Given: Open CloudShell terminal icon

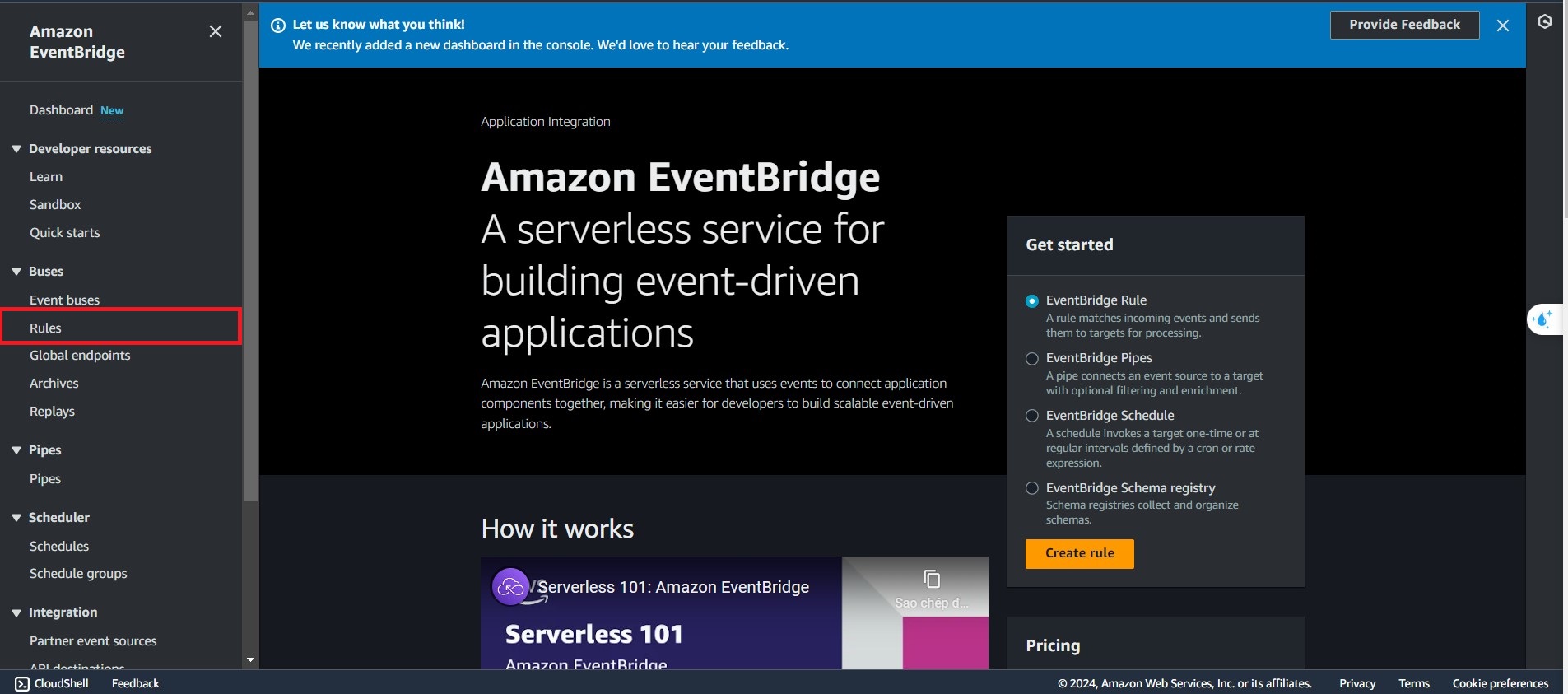Looking at the screenshot, I should click(21, 683).
